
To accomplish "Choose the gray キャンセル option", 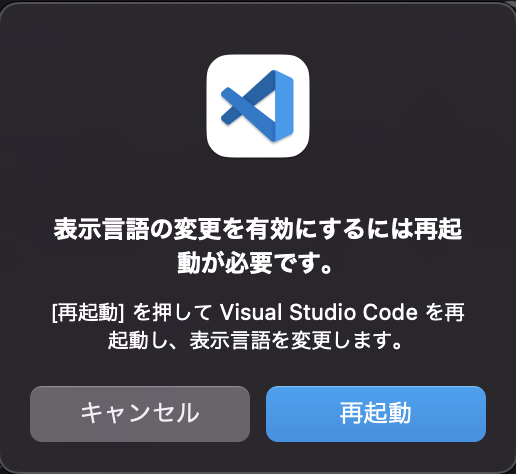I will 140,414.
